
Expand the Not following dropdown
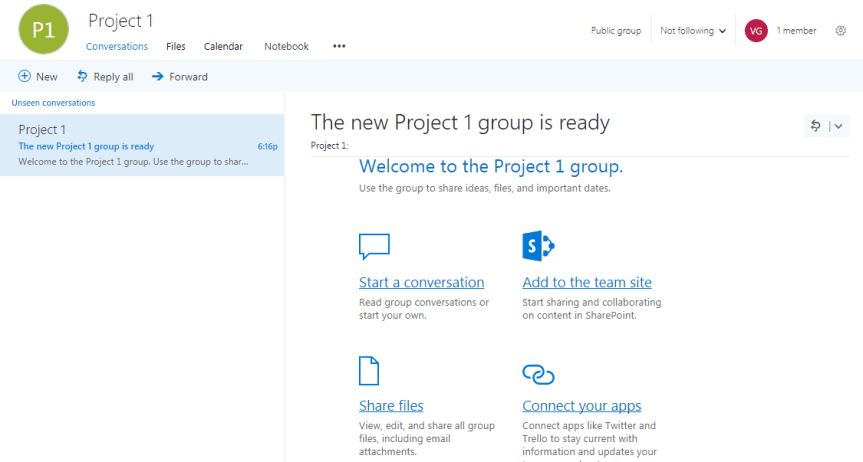[693, 31]
